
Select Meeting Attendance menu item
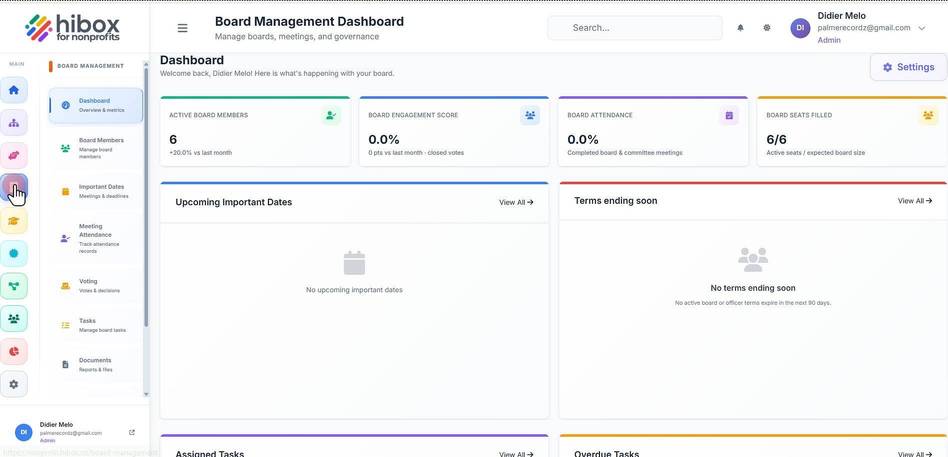click(x=96, y=238)
